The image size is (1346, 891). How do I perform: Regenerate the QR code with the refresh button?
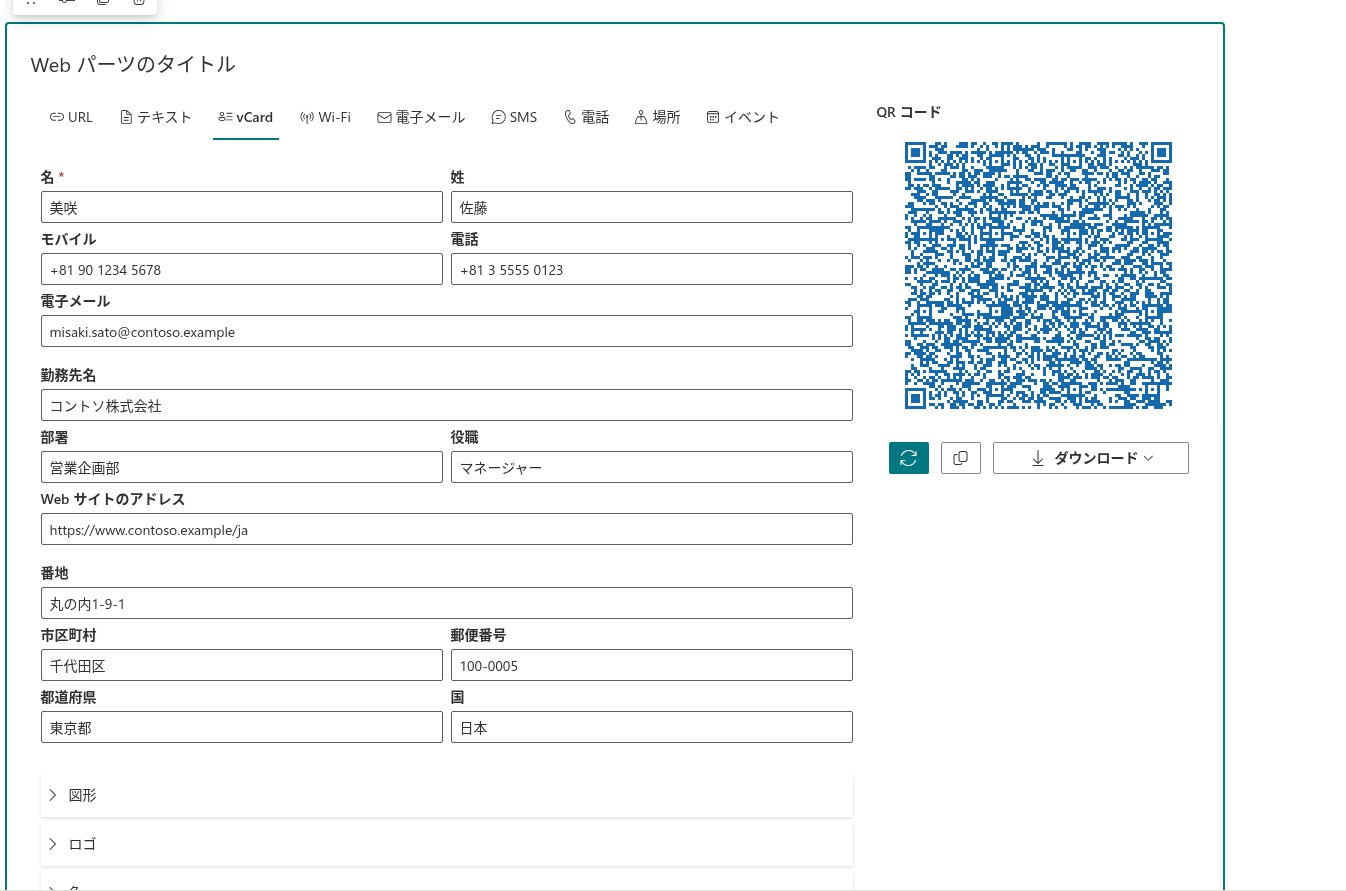click(x=908, y=458)
